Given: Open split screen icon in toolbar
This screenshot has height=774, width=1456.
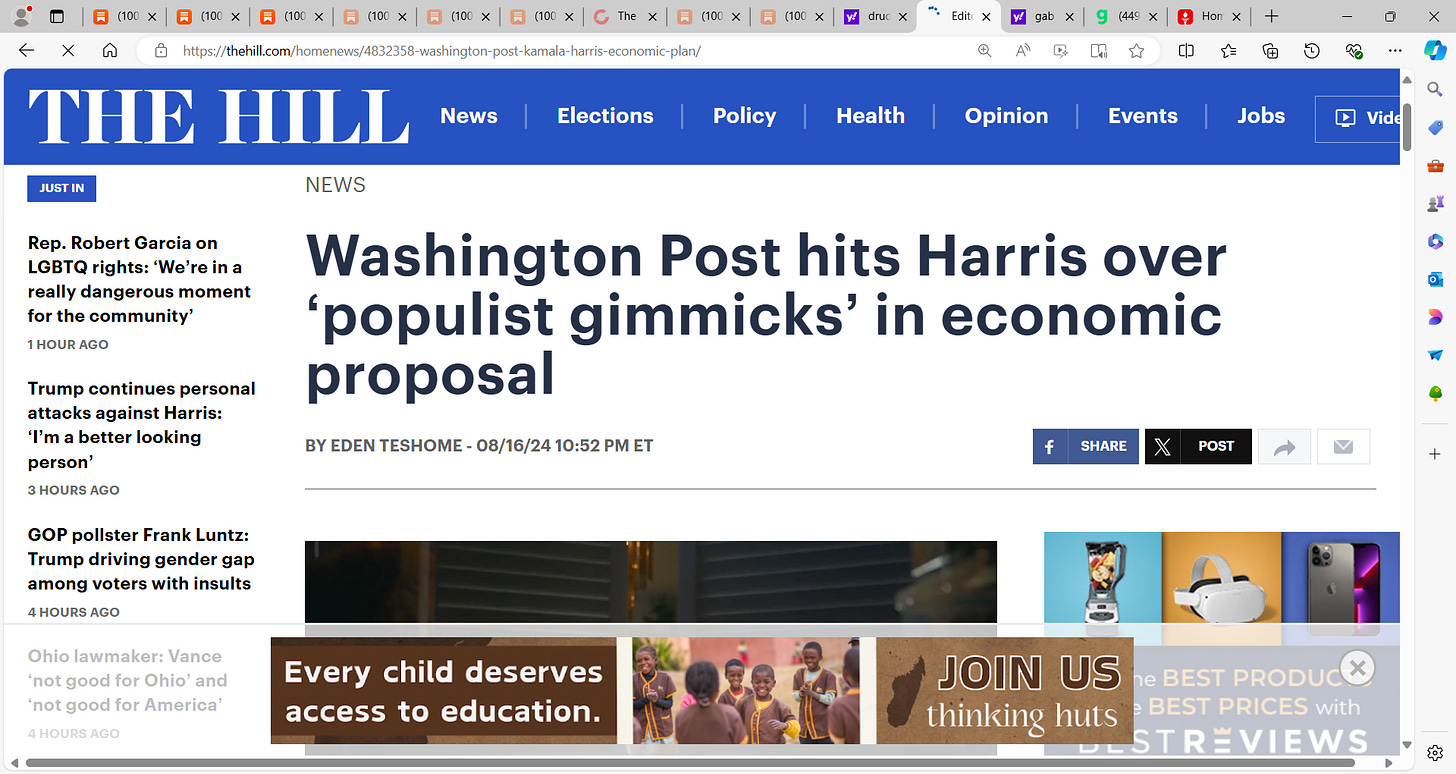Looking at the screenshot, I should [1186, 51].
